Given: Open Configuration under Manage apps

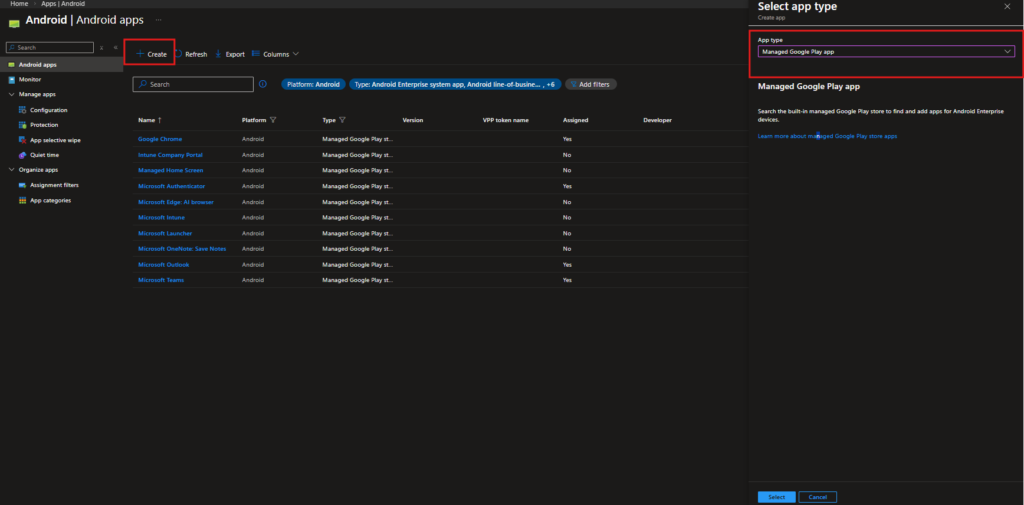Looking at the screenshot, I should [48, 110].
